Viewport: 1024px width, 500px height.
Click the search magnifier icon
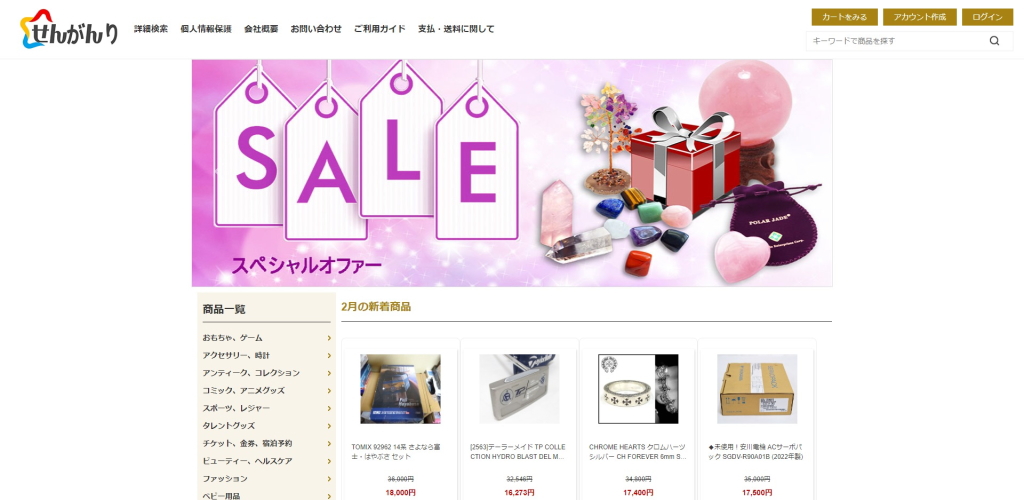[x=994, y=40]
